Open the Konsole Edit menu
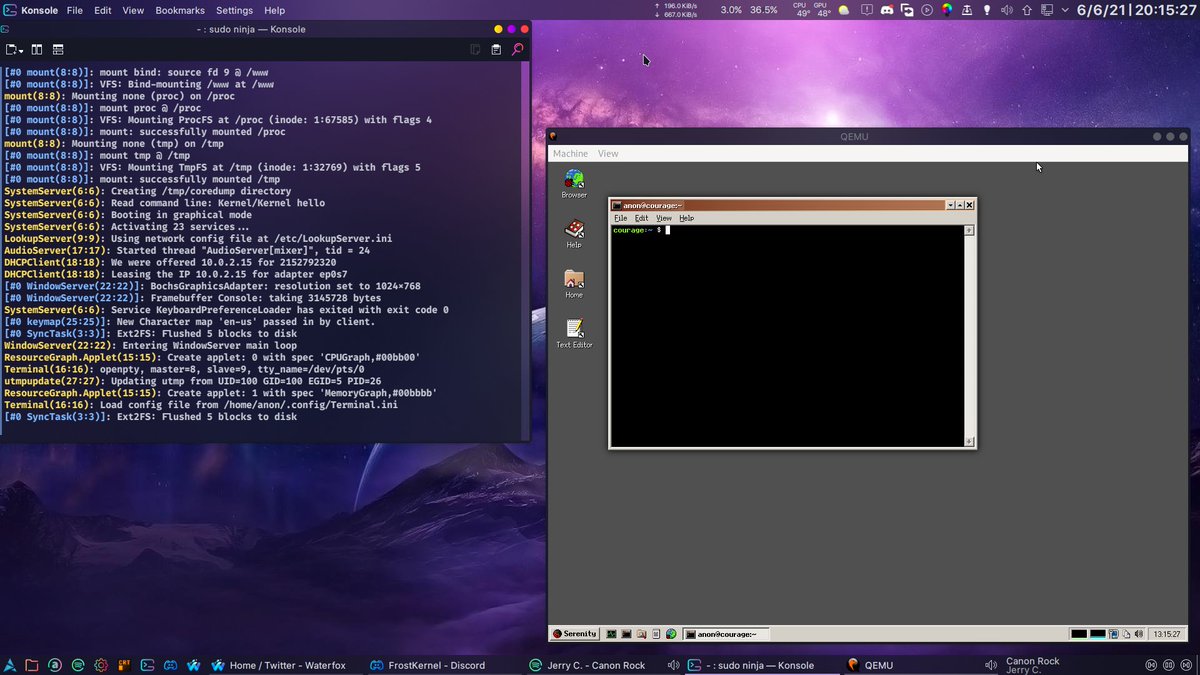The image size is (1200, 675). [103, 10]
